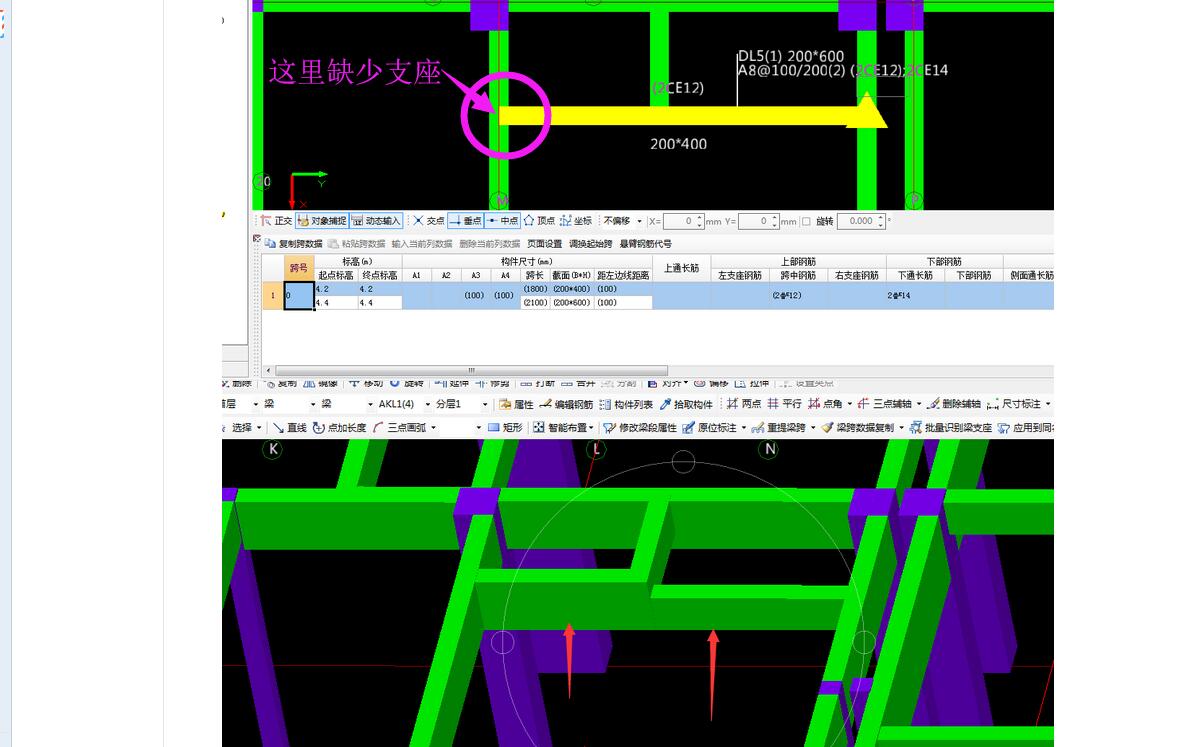This screenshot has height=747, width=1191.
Task: Select the 截面 cell (200*400)
Action: coord(571,289)
